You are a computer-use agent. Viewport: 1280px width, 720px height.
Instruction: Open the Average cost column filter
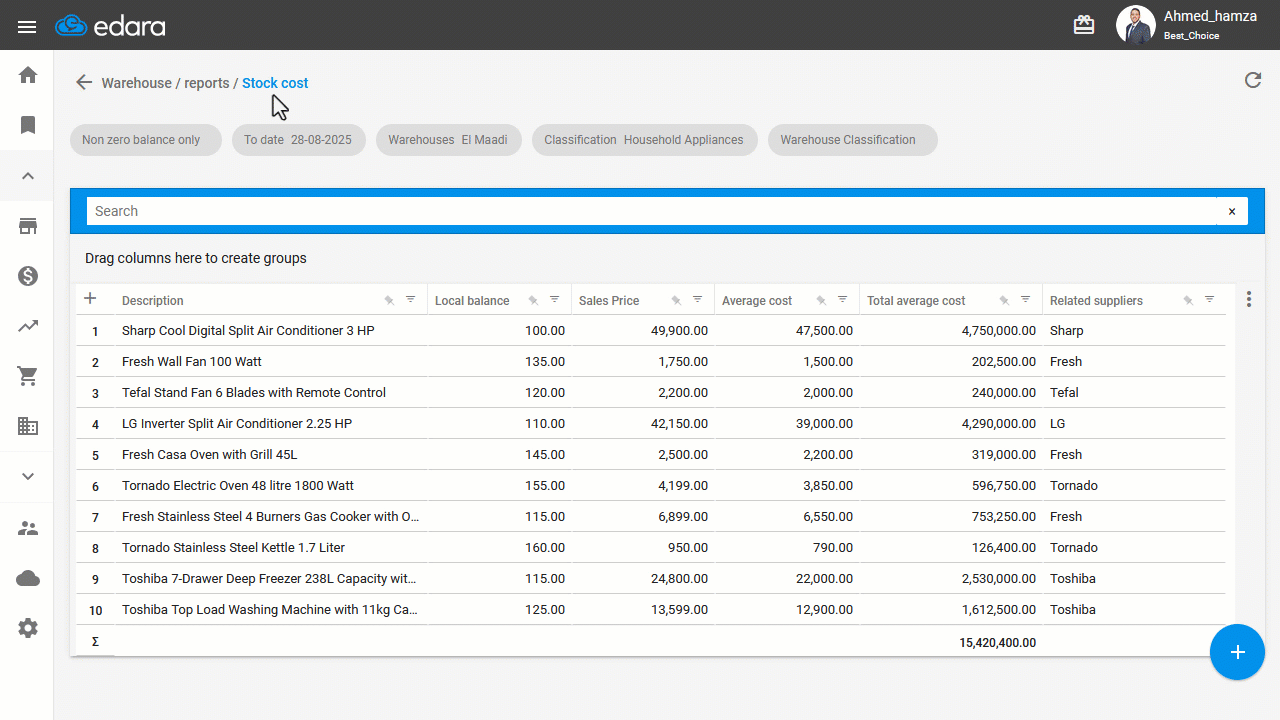(x=842, y=300)
